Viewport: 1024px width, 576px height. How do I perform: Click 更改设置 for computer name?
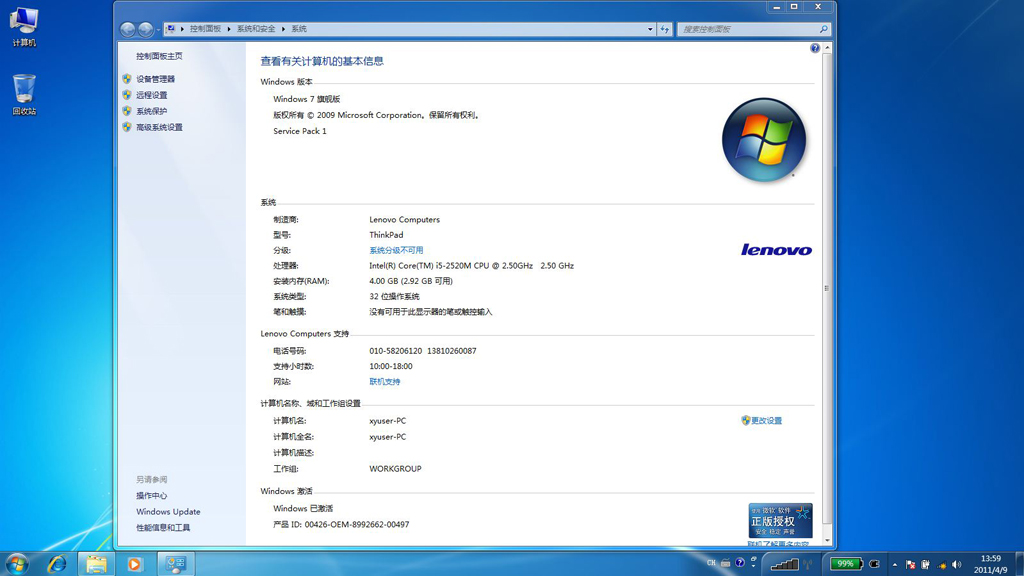click(x=766, y=421)
